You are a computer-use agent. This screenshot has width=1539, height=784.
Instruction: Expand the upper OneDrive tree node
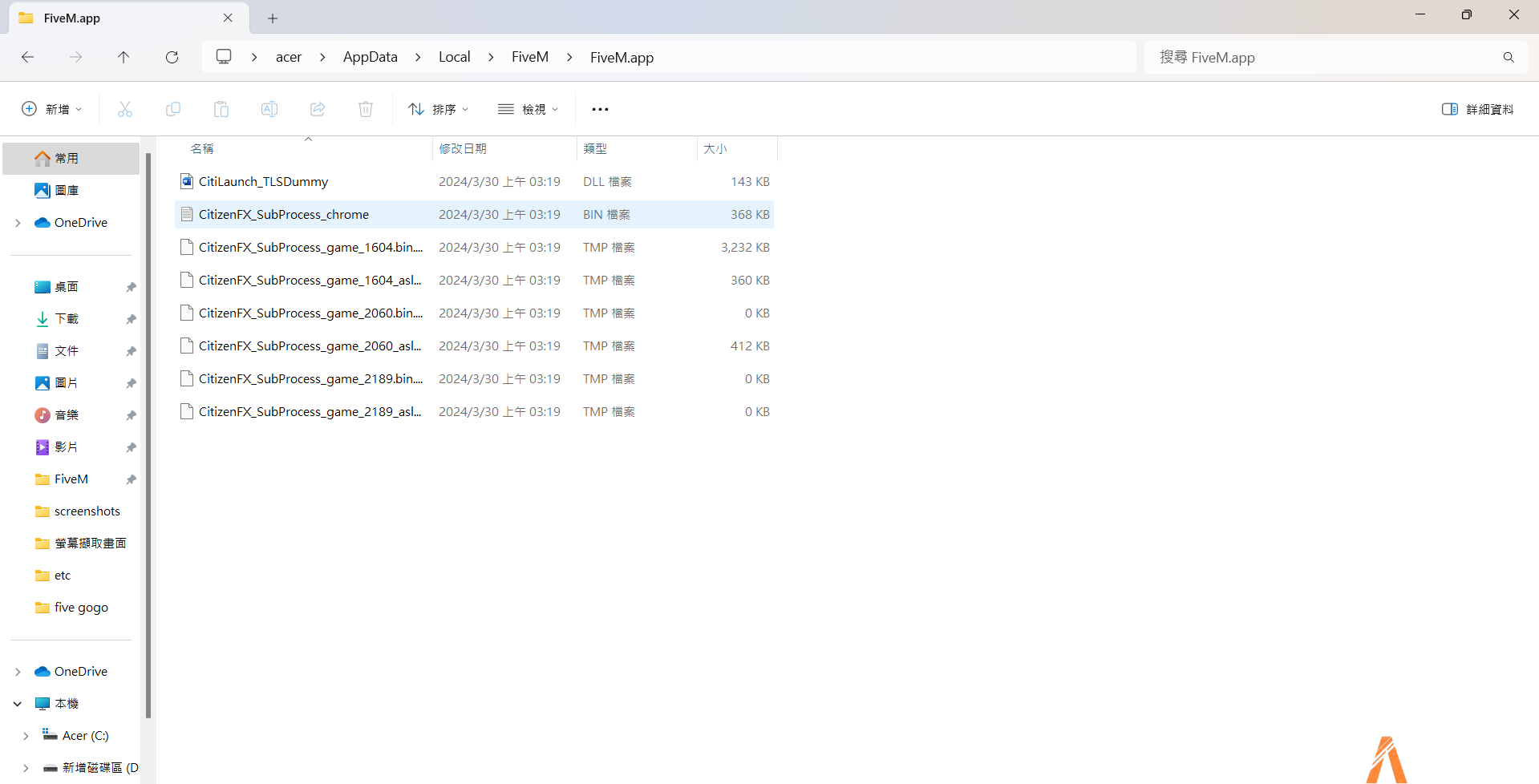(18, 223)
